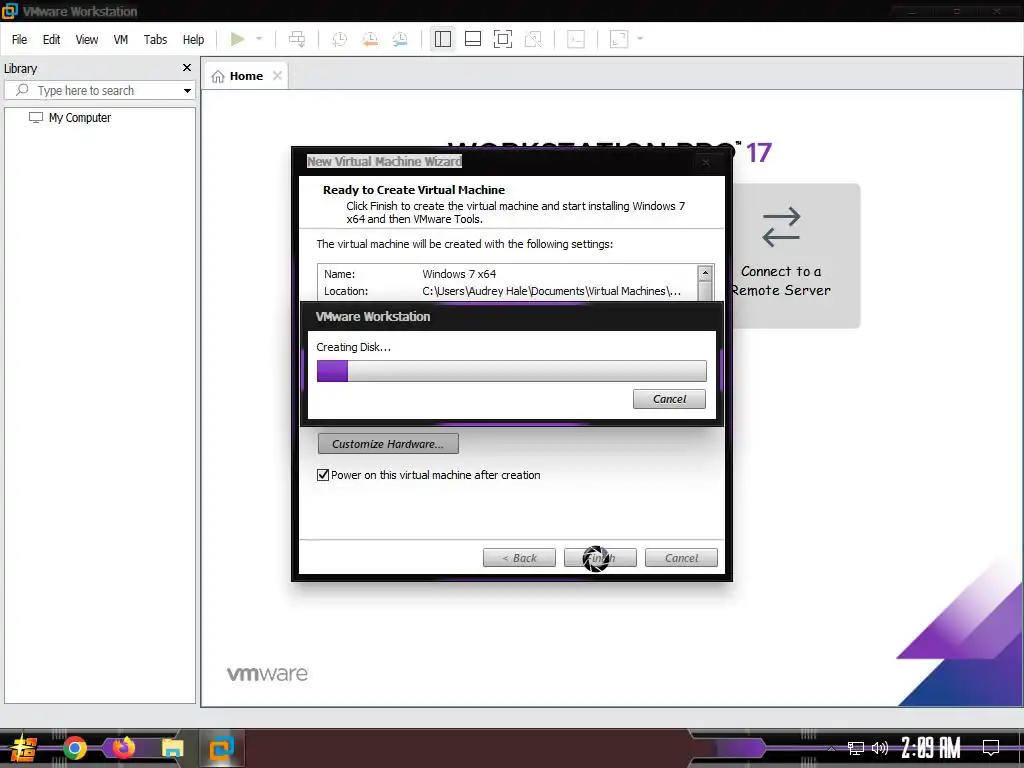This screenshot has height=768, width=1024.
Task: Open the snapshot manager icon
Action: [400, 39]
